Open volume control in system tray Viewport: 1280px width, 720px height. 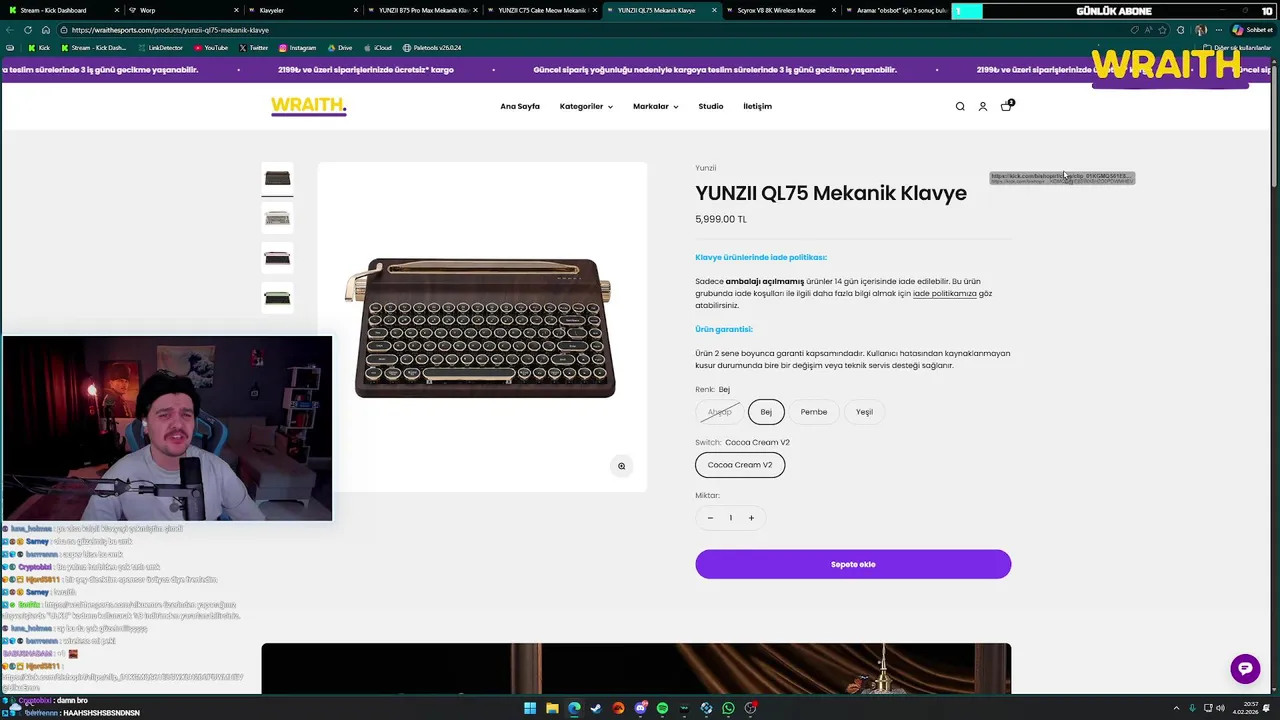(1220, 709)
